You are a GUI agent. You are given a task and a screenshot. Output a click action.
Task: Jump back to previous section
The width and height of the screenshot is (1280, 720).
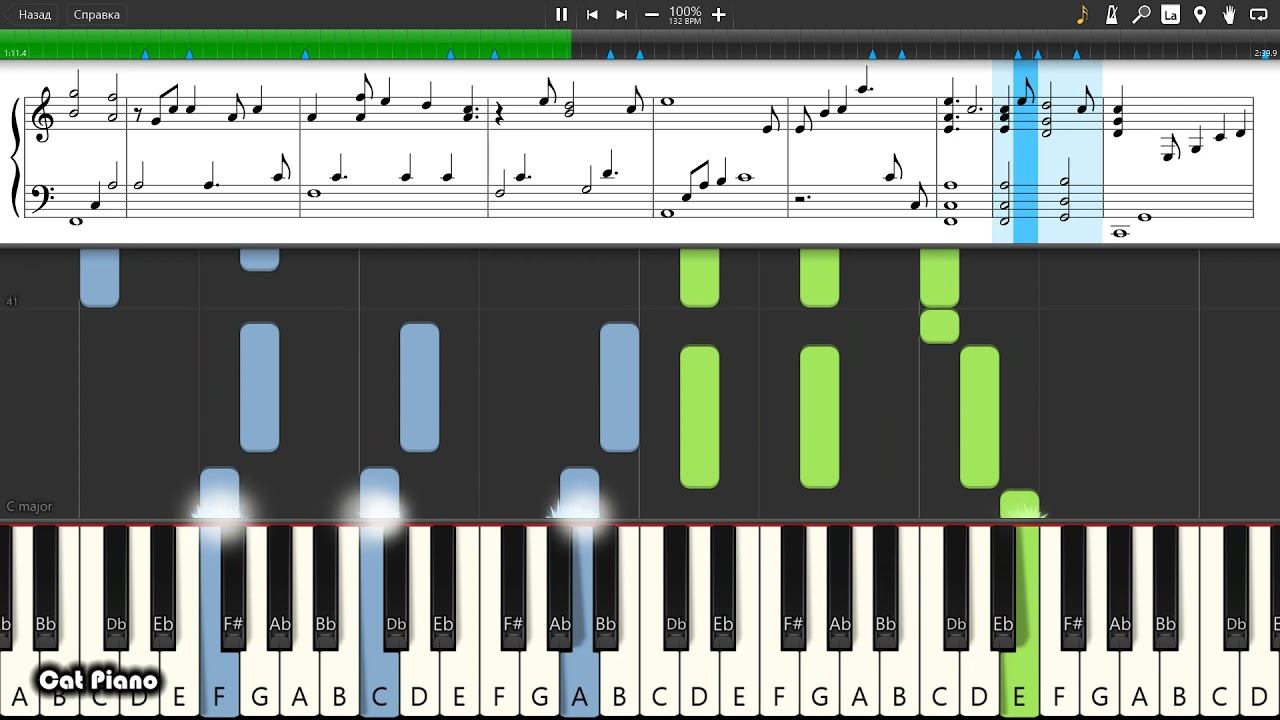[x=592, y=15]
